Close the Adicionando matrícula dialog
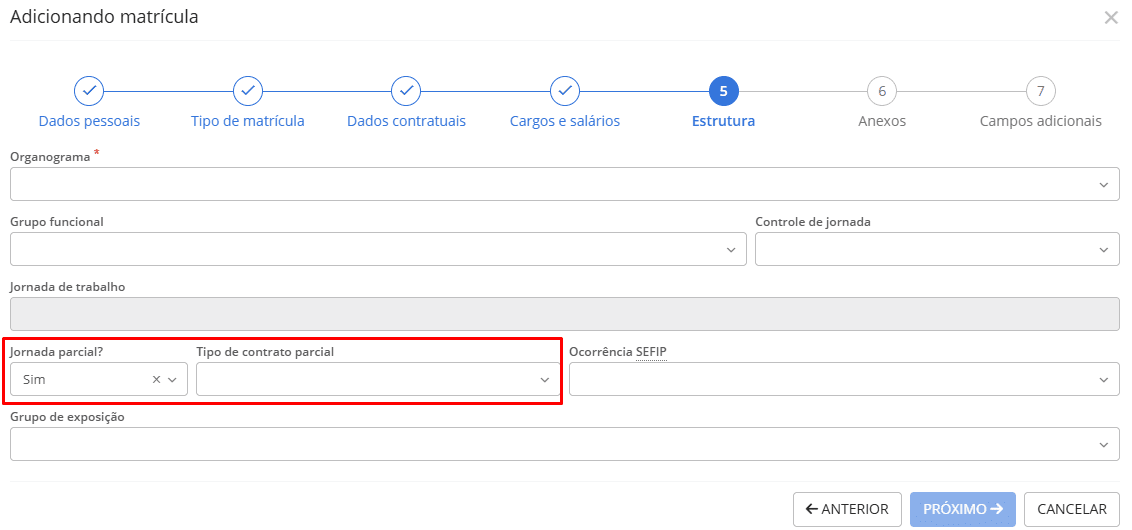Screen dimensions: 1132x530 pos(1111,18)
